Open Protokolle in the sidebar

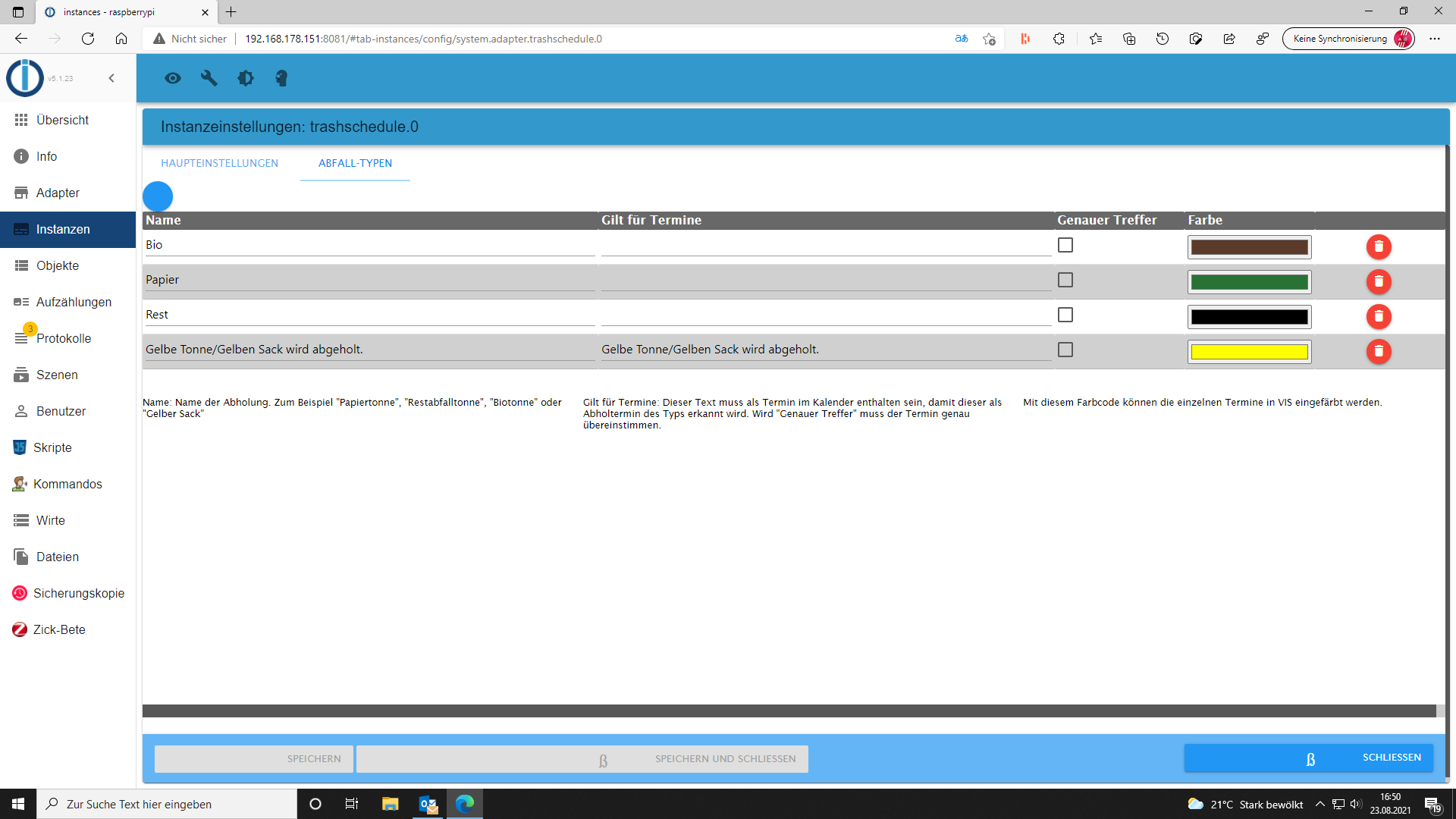click(x=64, y=338)
